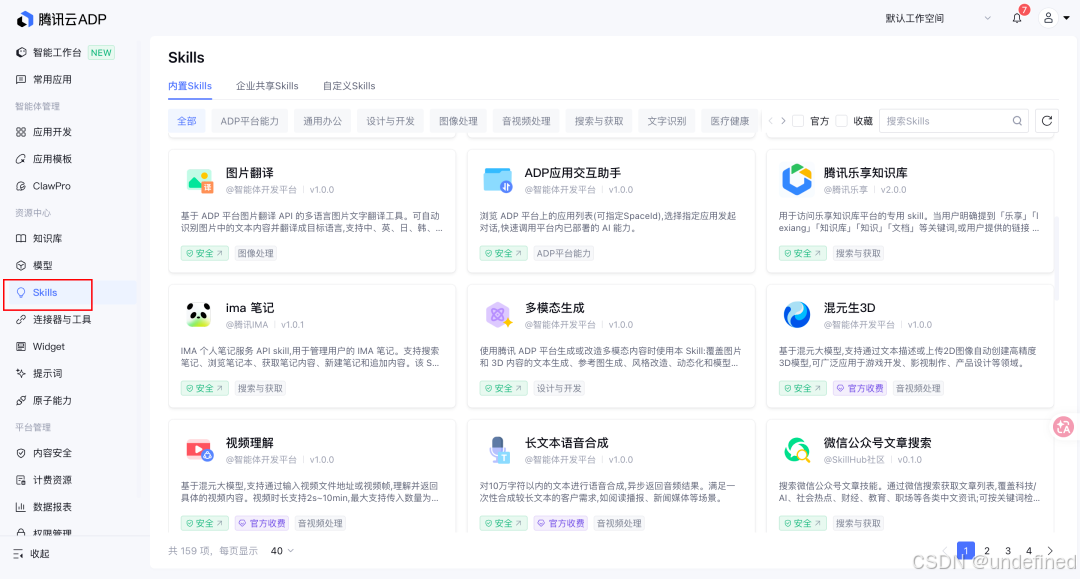
Task: Filter by 医疗健康 category
Action: (730, 121)
